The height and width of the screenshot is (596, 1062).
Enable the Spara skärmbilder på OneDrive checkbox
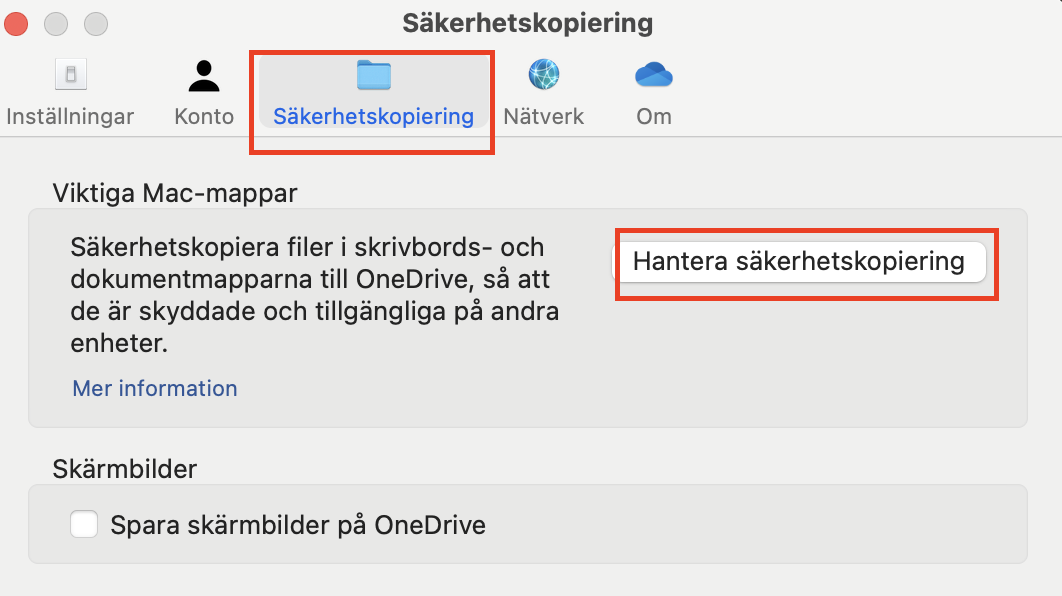click(84, 524)
